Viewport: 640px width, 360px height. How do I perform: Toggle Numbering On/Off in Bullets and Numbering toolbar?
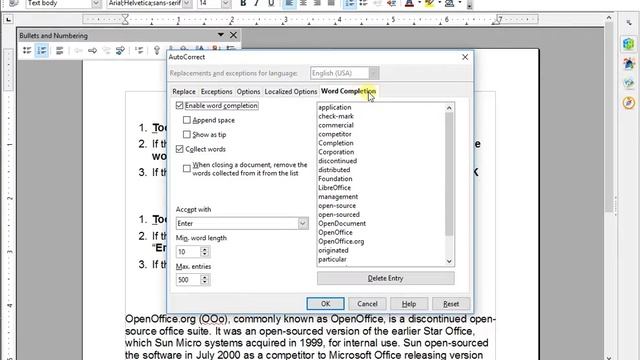(42, 51)
